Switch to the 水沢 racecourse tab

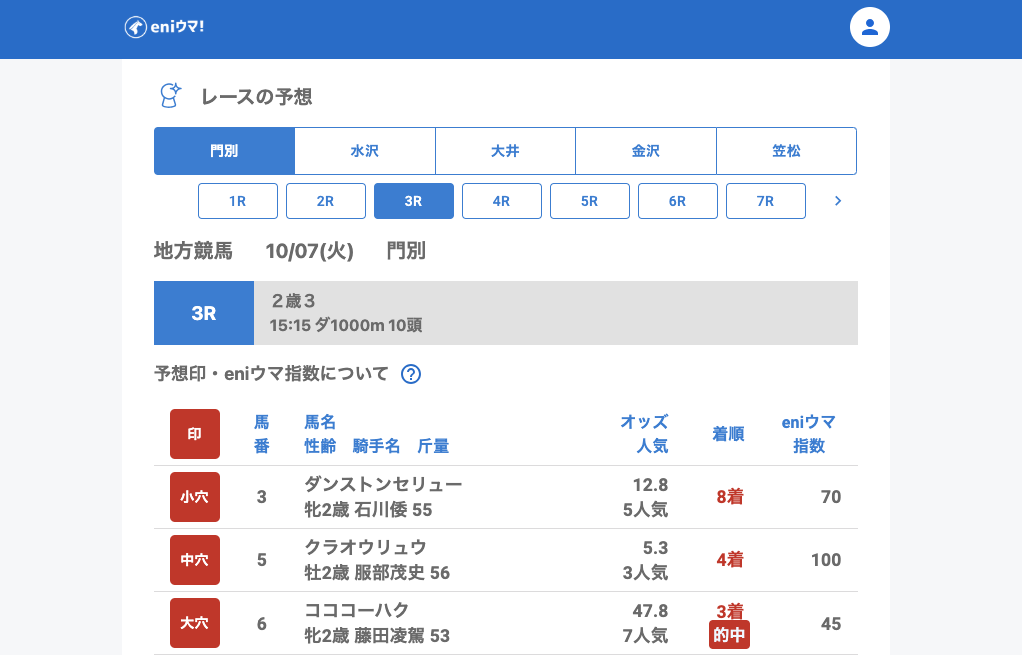tap(364, 151)
